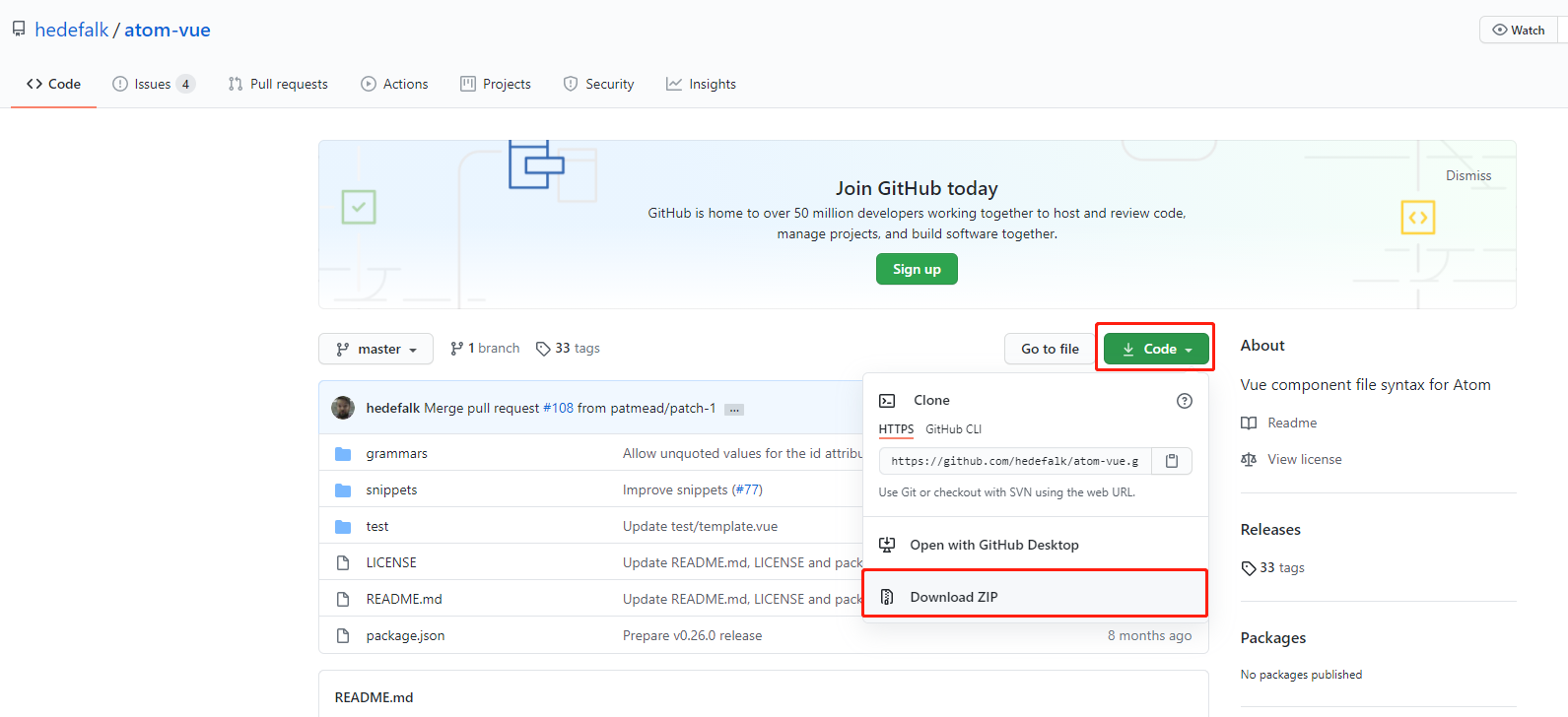Open the Readme link in About
The width and height of the screenshot is (1568, 717).
point(1292,423)
